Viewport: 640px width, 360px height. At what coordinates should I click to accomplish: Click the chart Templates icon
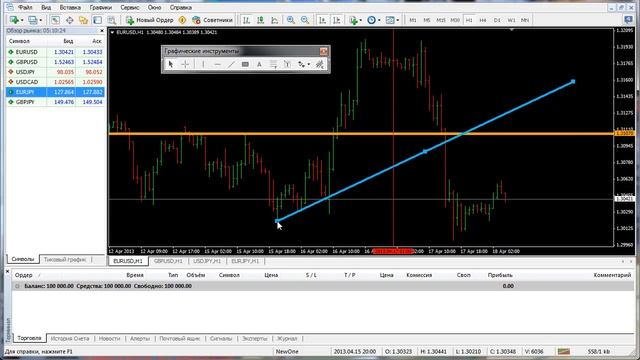tap(390, 20)
